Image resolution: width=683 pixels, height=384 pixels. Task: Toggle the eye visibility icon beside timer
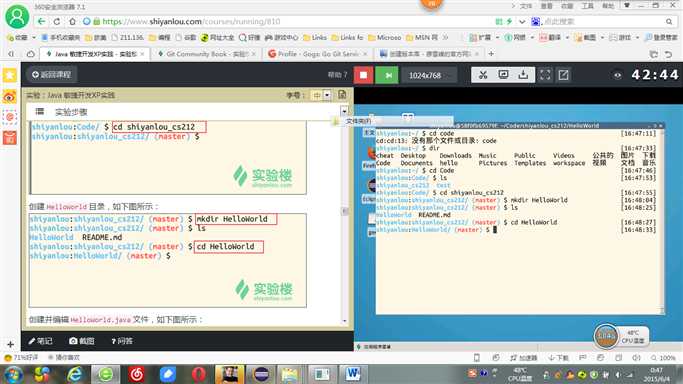(x=617, y=75)
